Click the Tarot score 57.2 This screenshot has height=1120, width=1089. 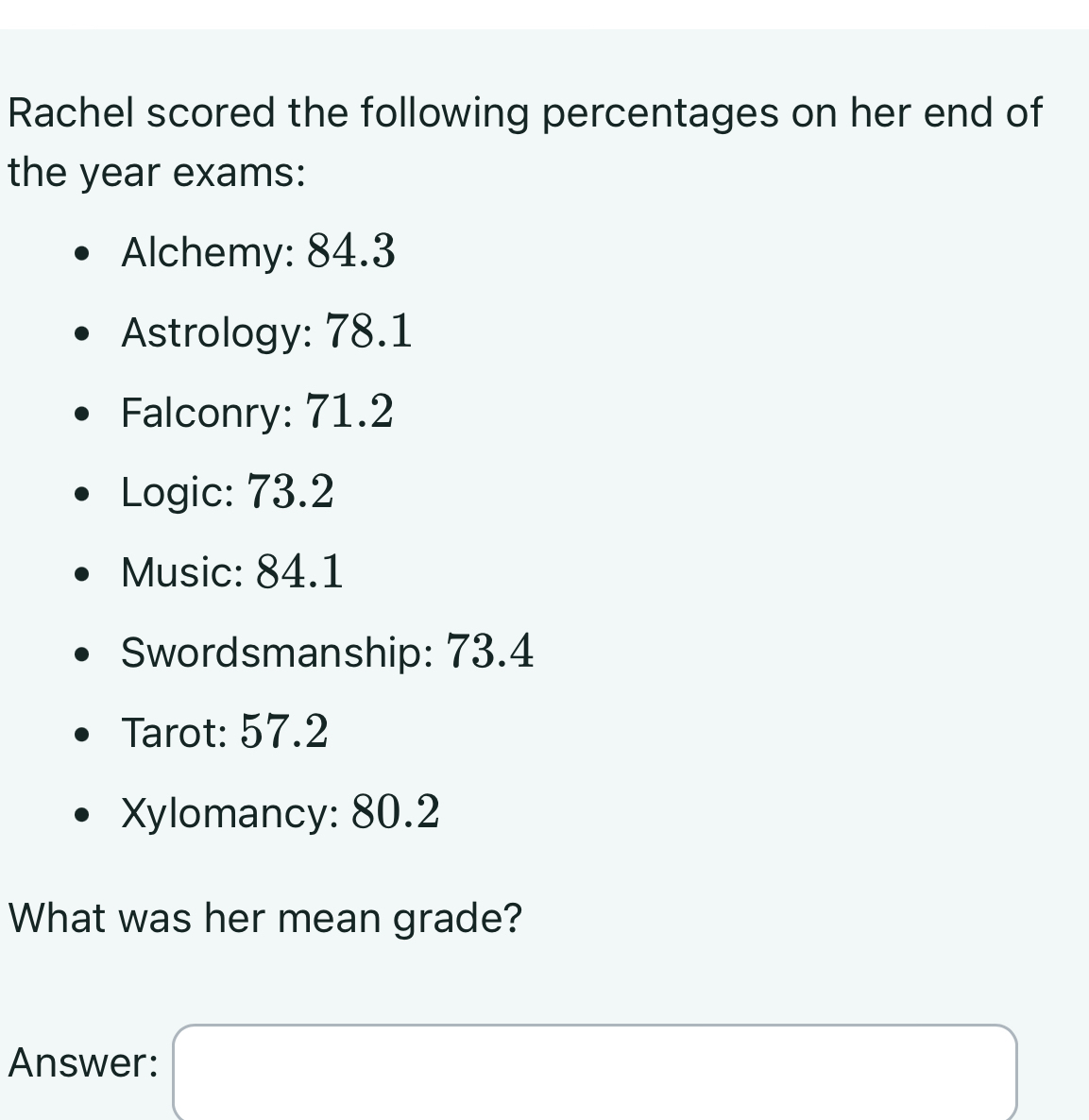pyautogui.click(x=282, y=731)
